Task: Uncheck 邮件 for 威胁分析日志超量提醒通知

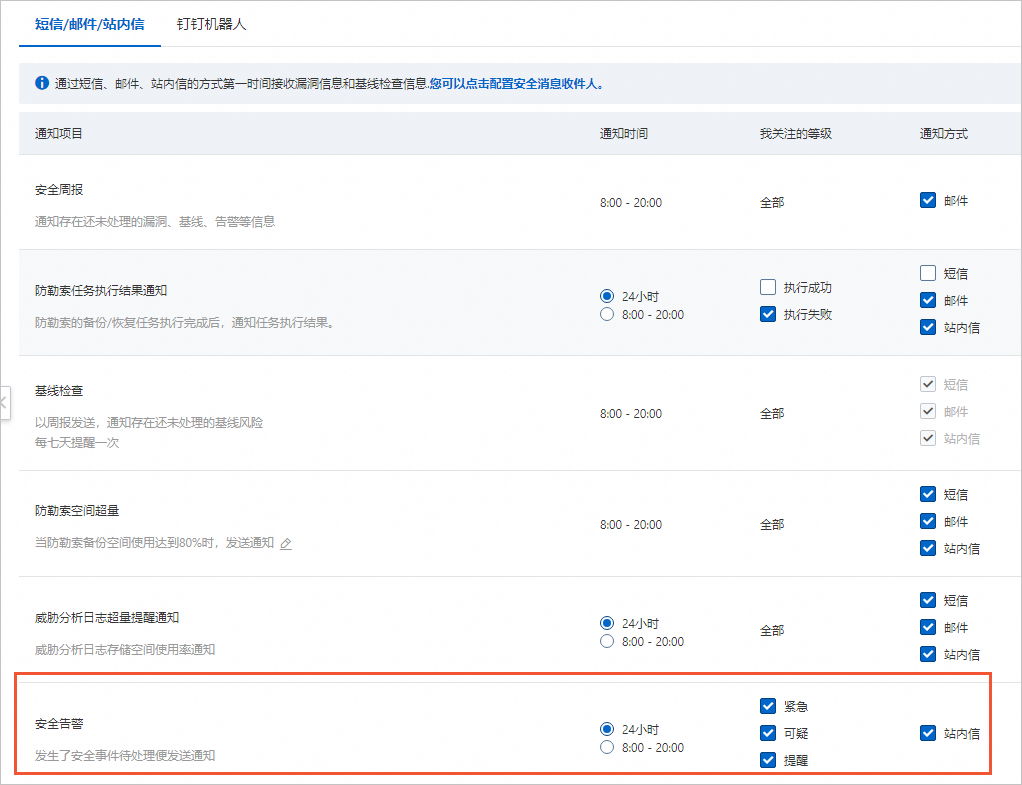Action: (x=928, y=627)
